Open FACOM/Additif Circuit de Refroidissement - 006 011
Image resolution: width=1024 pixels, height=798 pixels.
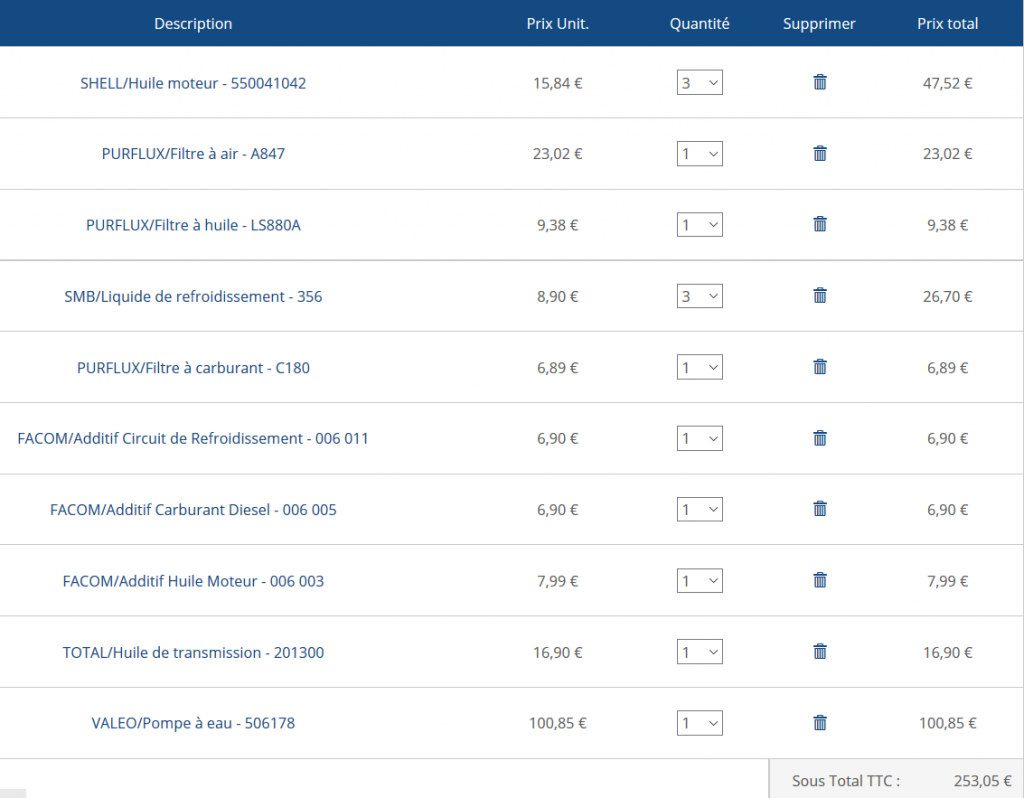[193, 438]
